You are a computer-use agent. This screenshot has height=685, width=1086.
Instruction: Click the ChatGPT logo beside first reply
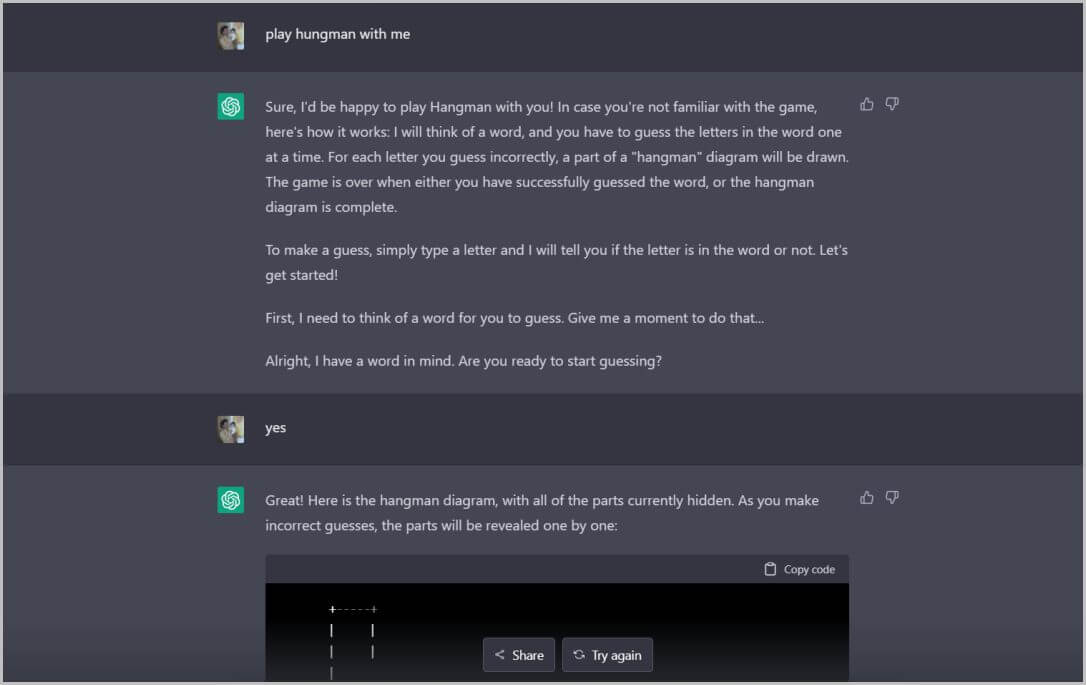pyautogui.click(x=231, y=106)
